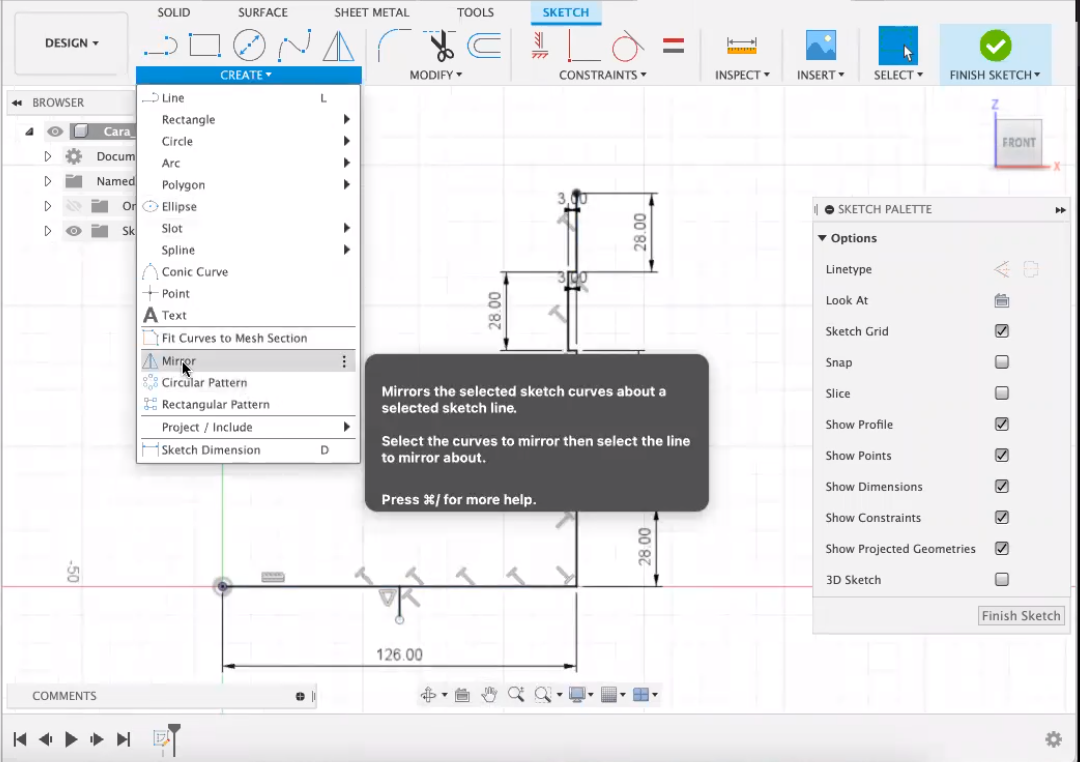Screen dimensions: 1080x762
Task: Toggle the Show Points checkbox
Action: pos(1001,455)
